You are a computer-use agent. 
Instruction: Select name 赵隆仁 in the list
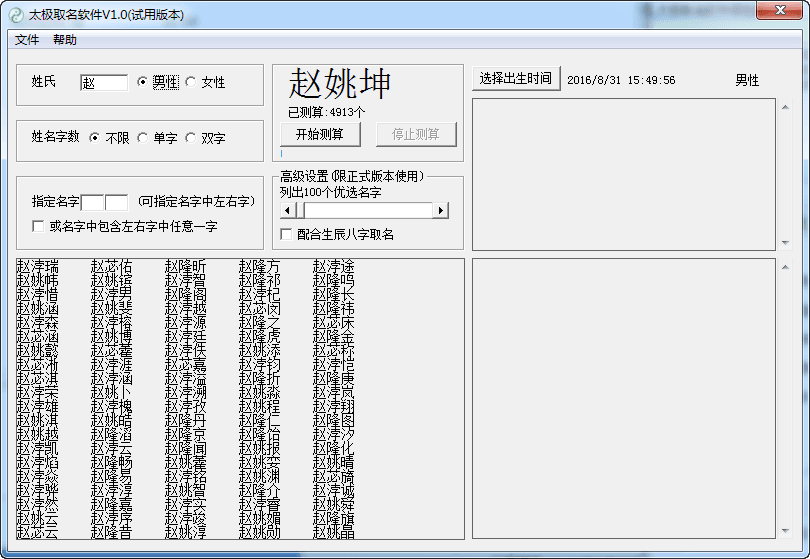click(x=259, y=420)
